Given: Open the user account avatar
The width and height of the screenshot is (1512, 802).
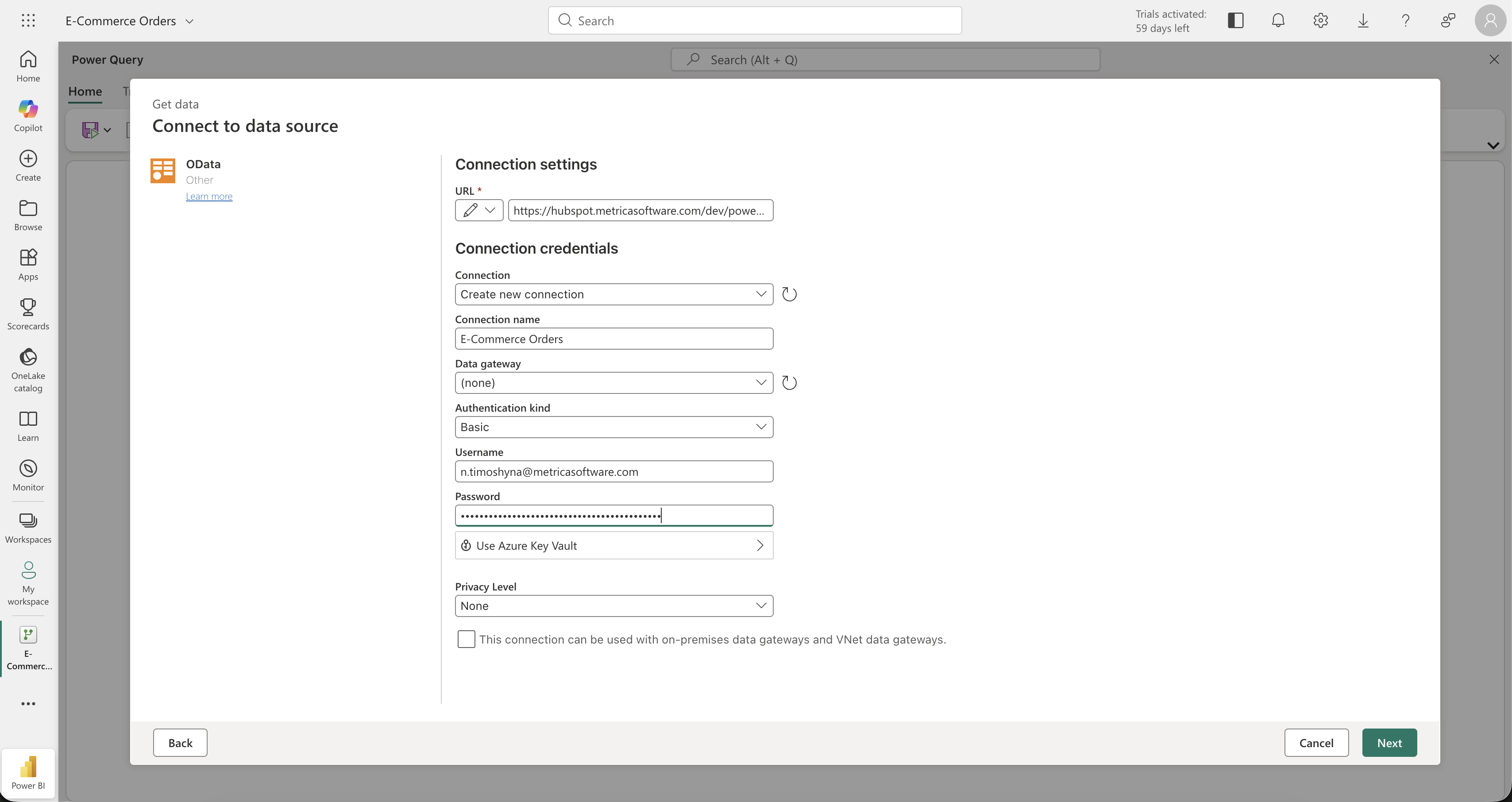Looking at the screenshot, I should [1490, 20].
